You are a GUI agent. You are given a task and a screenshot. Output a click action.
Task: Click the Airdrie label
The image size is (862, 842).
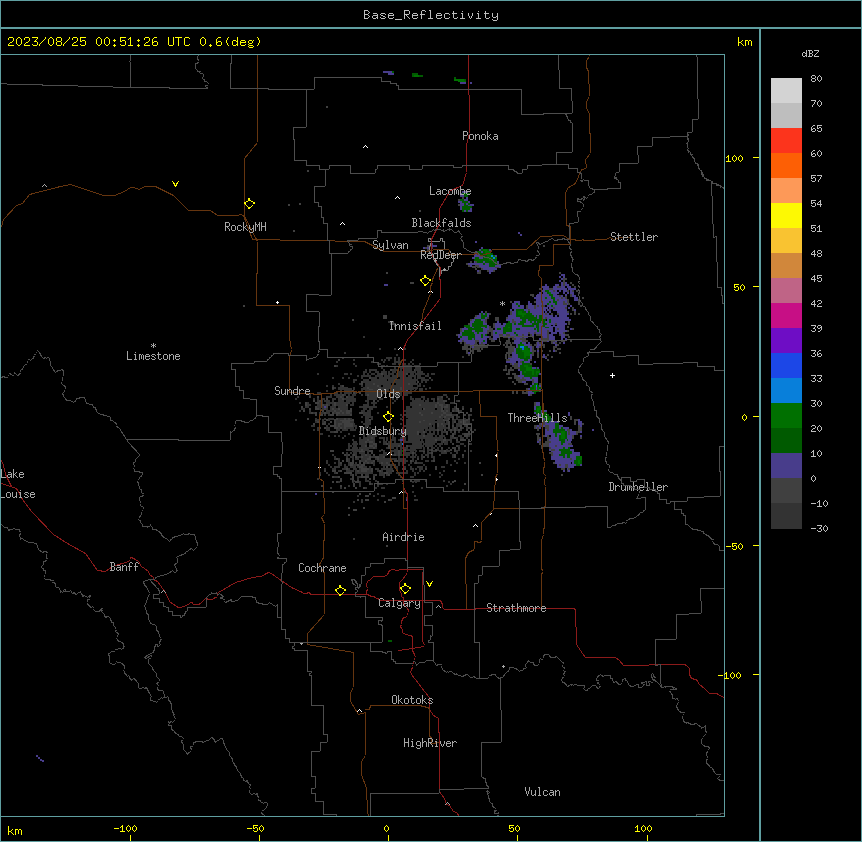pyautogui.click(x=404, y=537)
